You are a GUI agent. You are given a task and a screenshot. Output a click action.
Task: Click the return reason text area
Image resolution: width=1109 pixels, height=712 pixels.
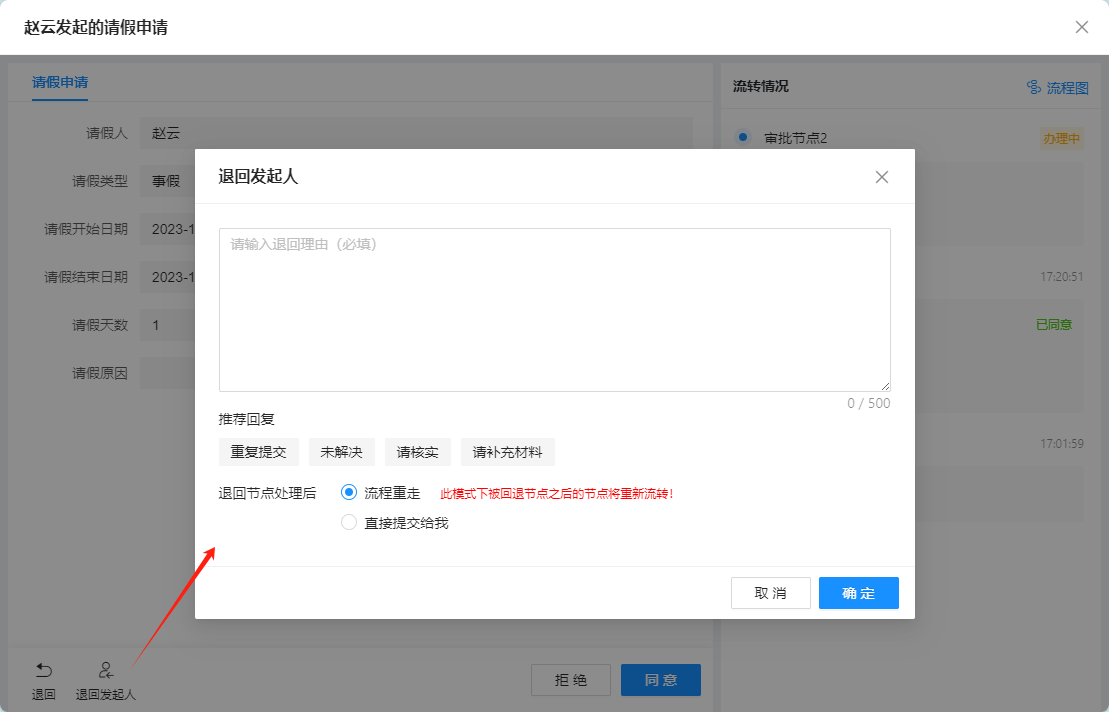tap(554, 310)
